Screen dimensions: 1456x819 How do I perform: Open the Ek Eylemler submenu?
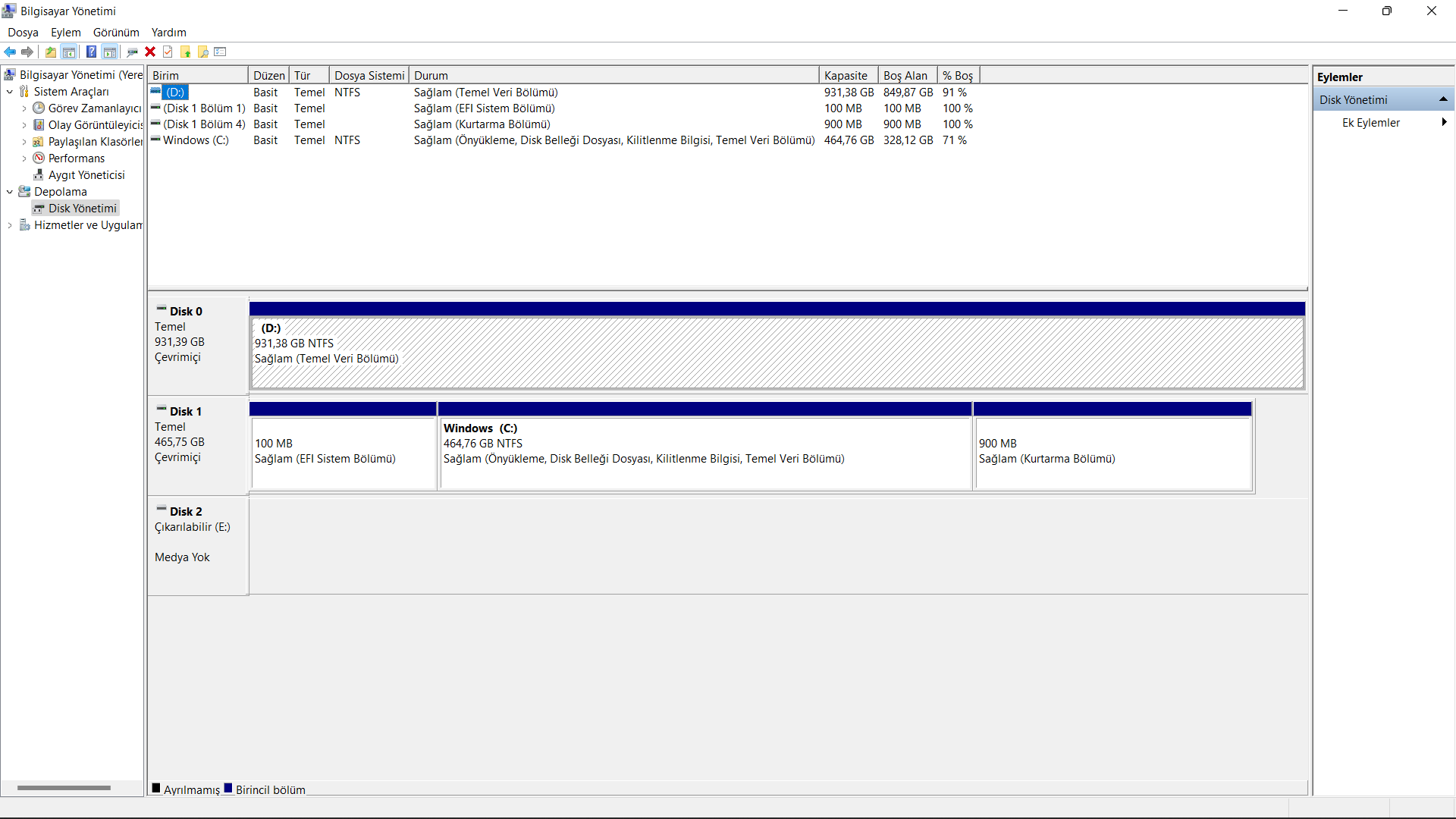click(1371, 123)
